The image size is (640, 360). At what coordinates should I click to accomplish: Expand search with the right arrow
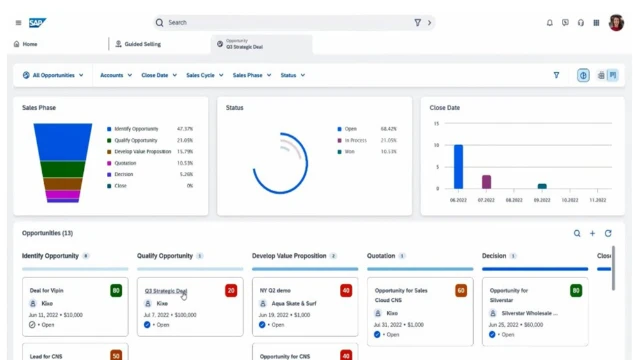tap(429, 23)
